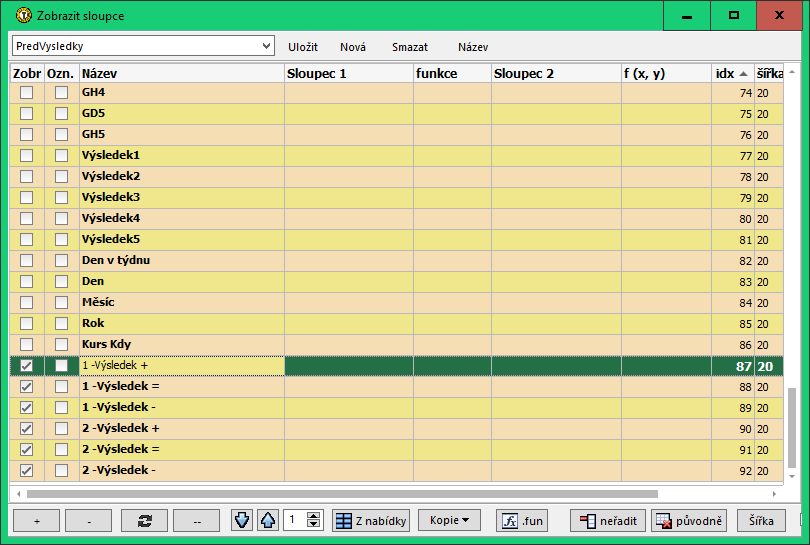Image resolution: width=810 pixels, height=545 pixels.
Task: Open the Kopie dropdown button
Action: 449,520
